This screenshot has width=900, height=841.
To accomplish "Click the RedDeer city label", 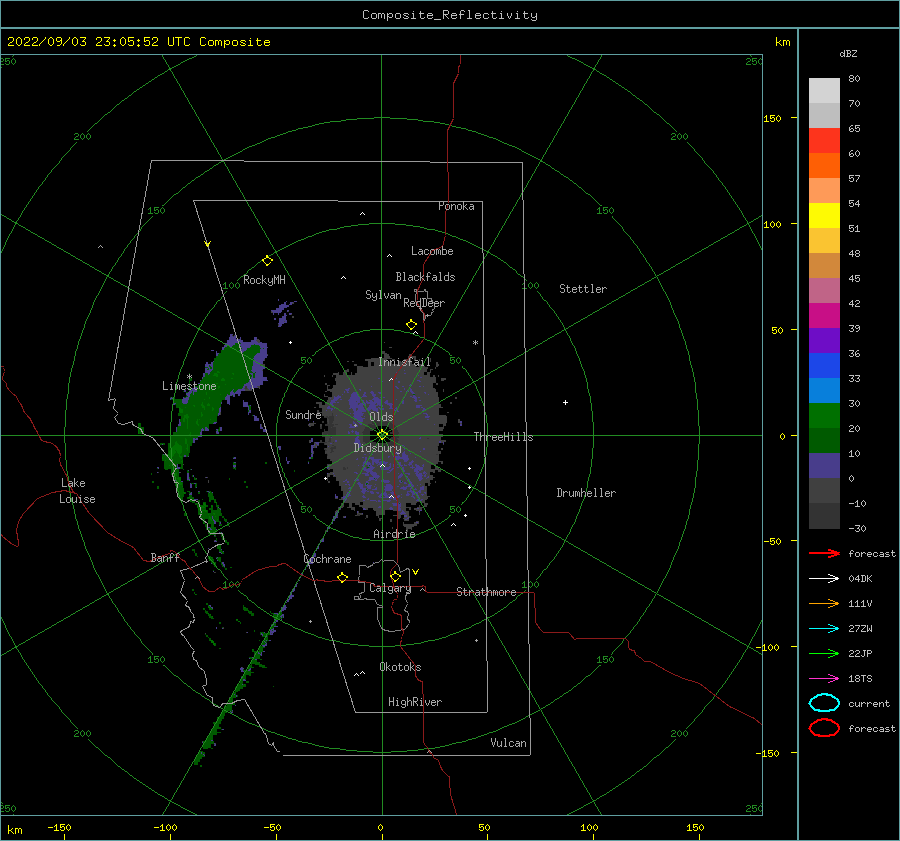I will tap(424, 303).
